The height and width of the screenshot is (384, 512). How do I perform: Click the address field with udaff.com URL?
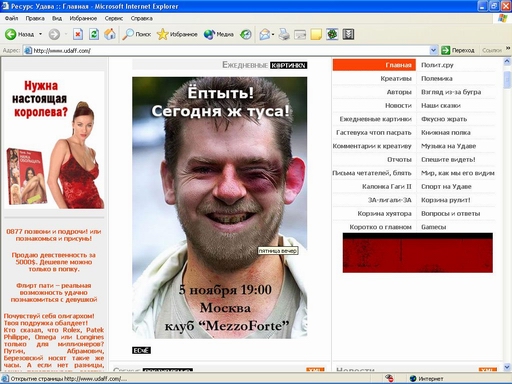click(x=227, y=50)
